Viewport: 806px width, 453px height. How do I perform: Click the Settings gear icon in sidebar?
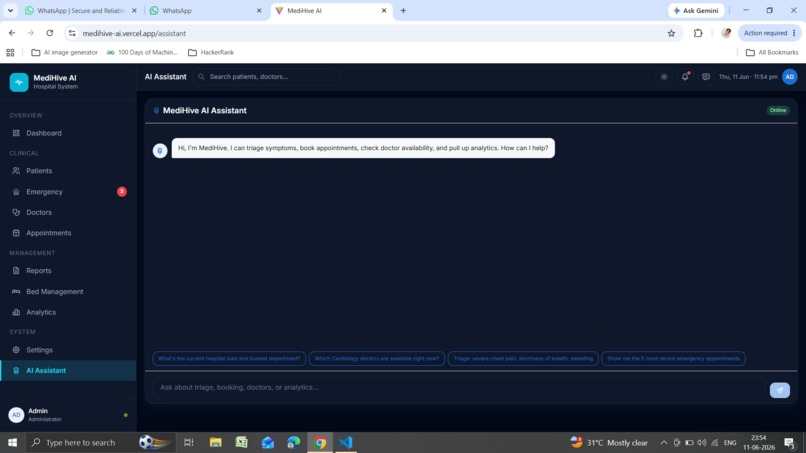click(16, 350)
